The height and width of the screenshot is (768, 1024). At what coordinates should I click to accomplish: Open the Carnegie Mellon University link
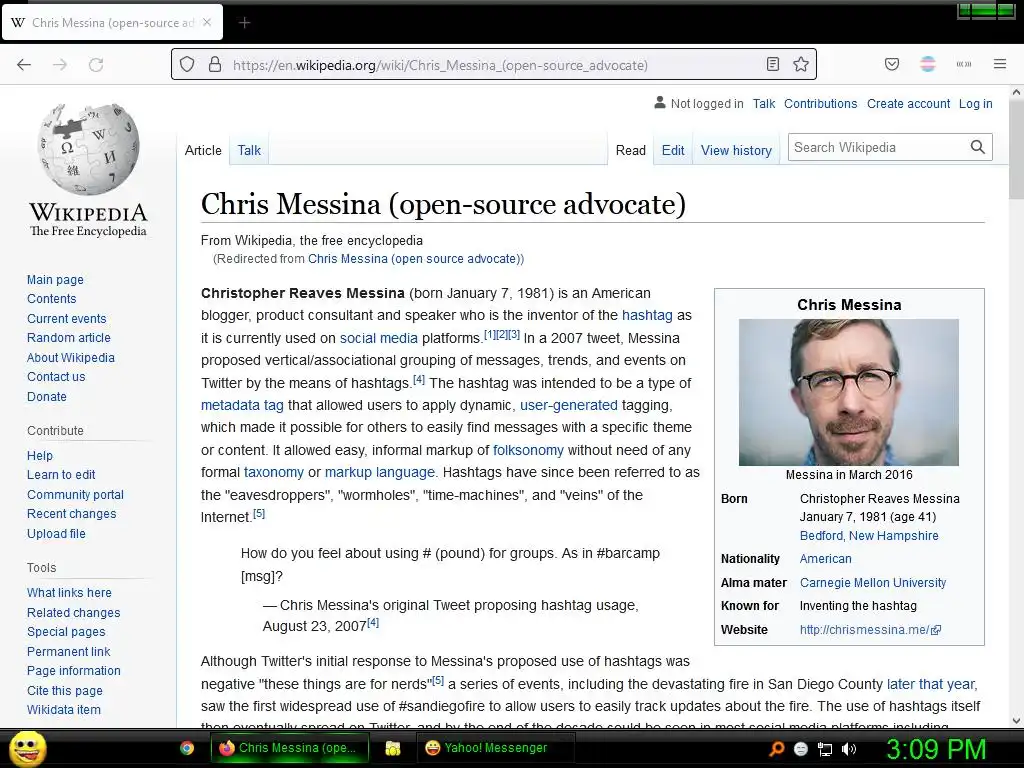872,583
